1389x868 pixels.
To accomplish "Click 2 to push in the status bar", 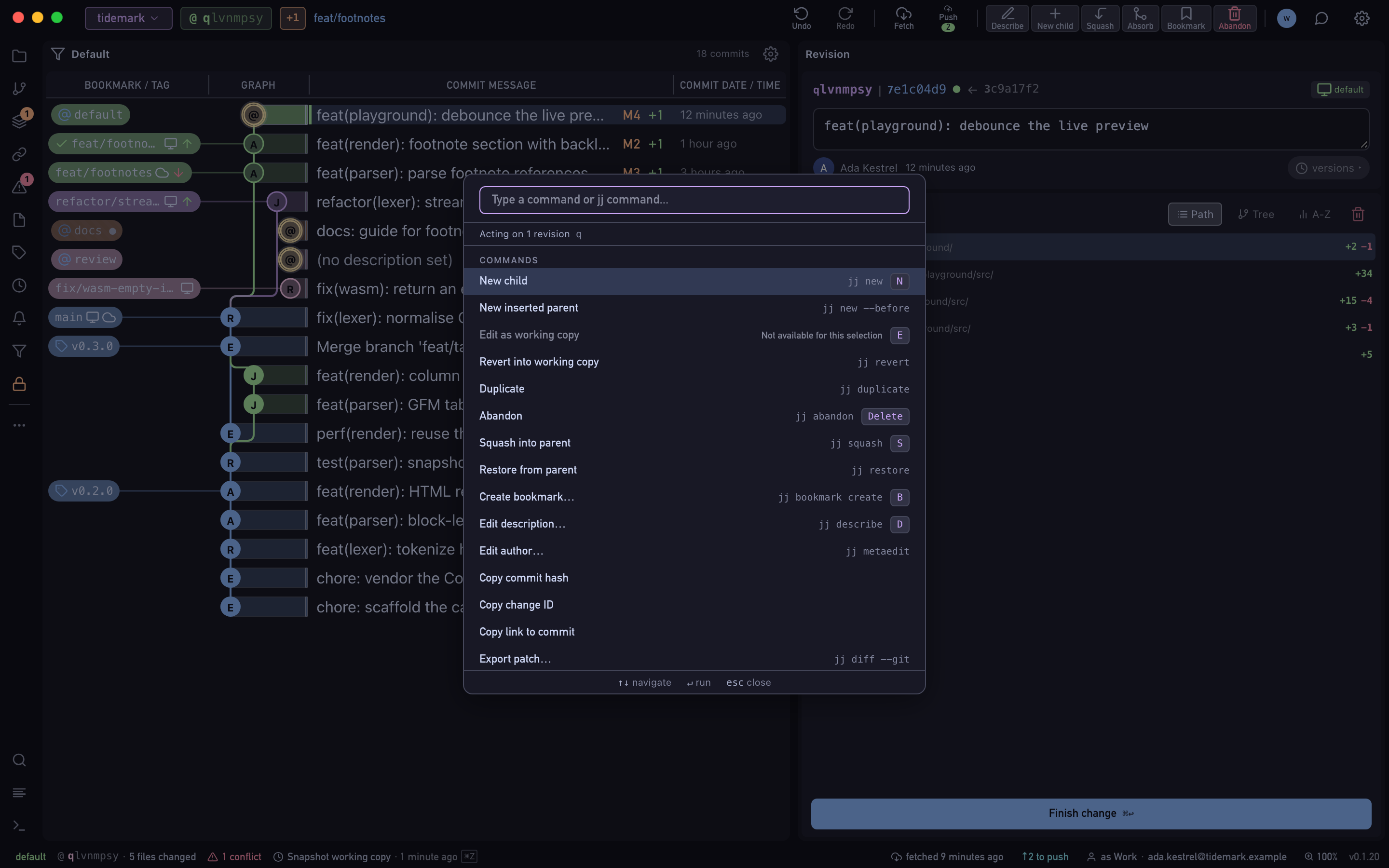I will [1045, 856].
